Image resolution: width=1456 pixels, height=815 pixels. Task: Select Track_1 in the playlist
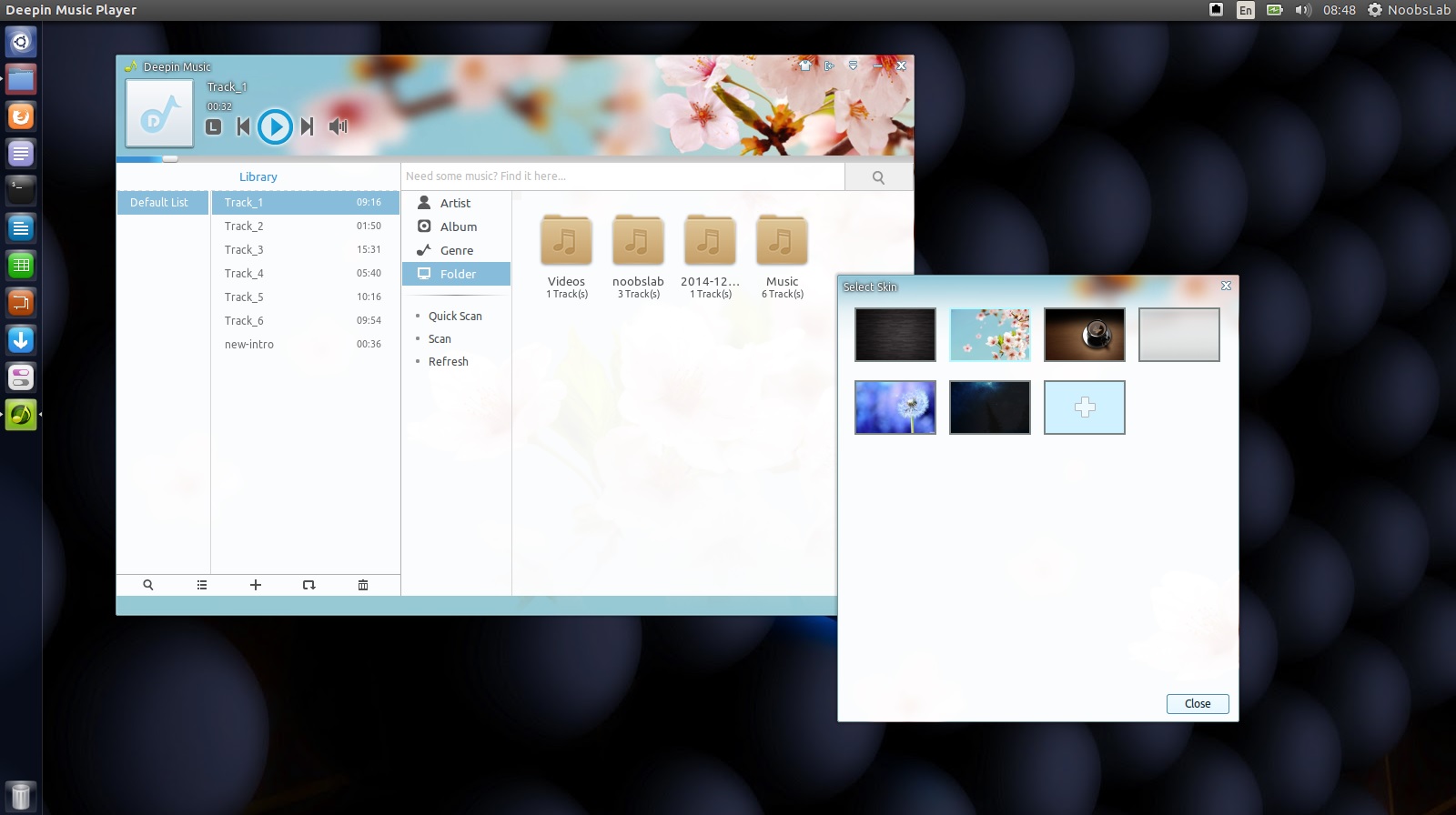[x=305, y=202]
